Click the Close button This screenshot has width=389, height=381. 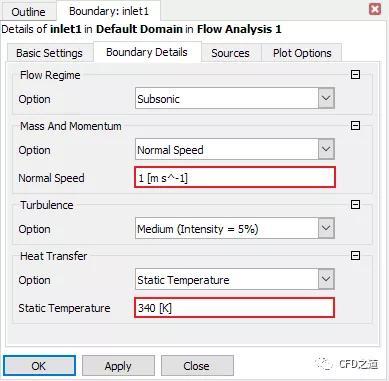pyautogui.click(x=197, y=366)
